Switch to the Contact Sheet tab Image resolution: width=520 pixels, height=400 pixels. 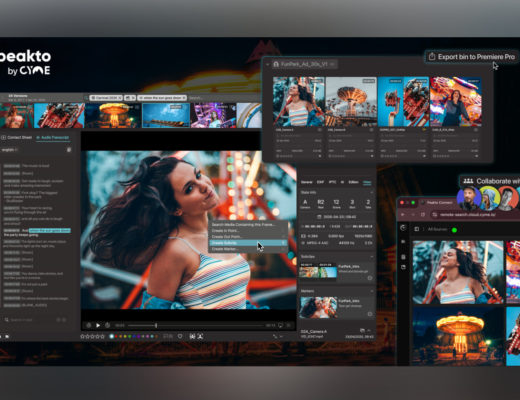(x=16, y=137)
